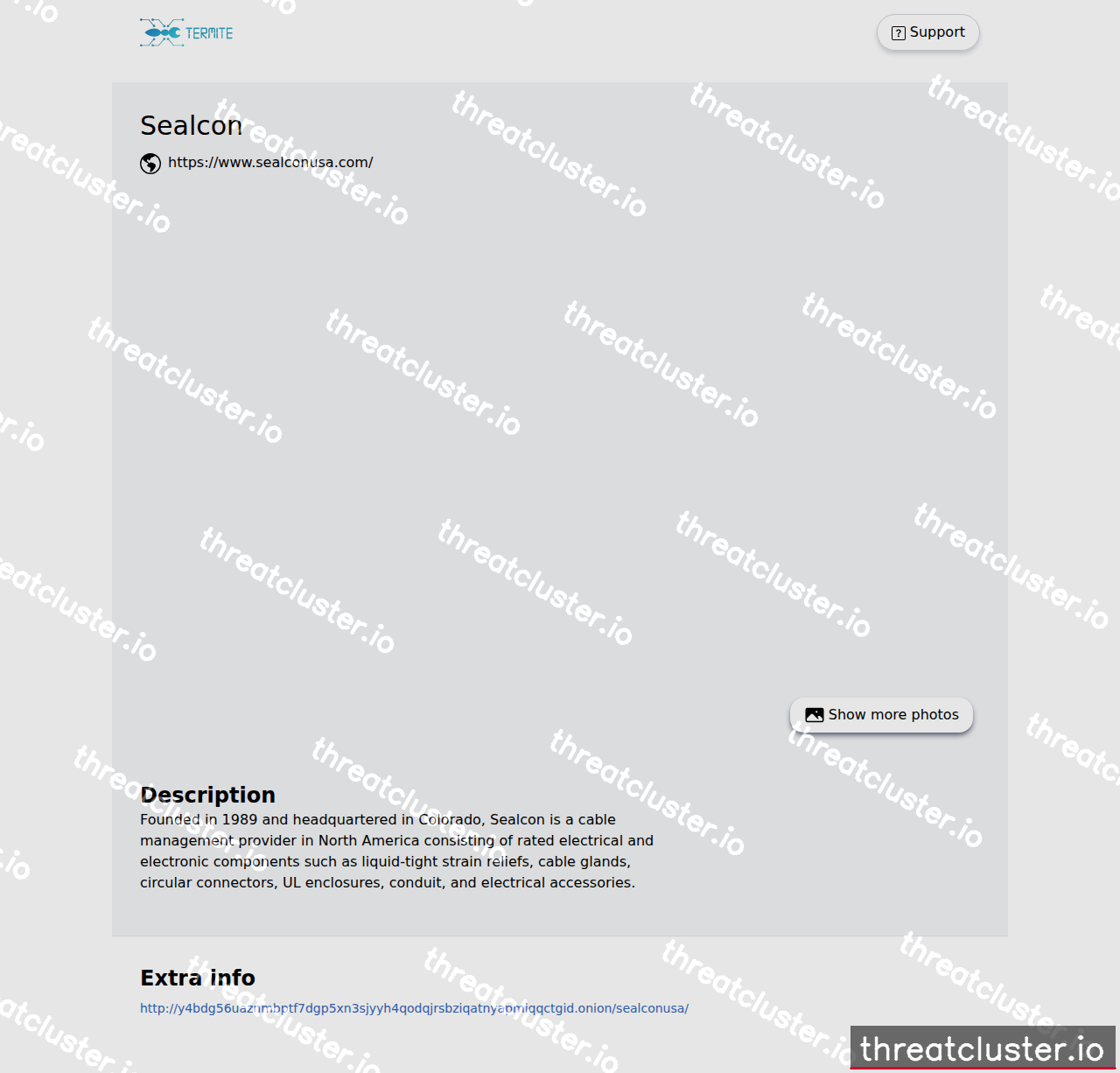Viewport: 1120px width, 1073px height.
Task: Click Show more photos button
Action: click(x=881, y=715)
